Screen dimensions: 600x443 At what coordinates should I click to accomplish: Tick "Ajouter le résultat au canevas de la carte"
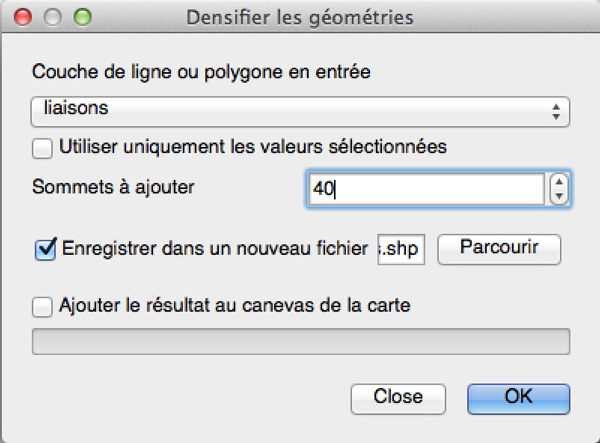43,305
